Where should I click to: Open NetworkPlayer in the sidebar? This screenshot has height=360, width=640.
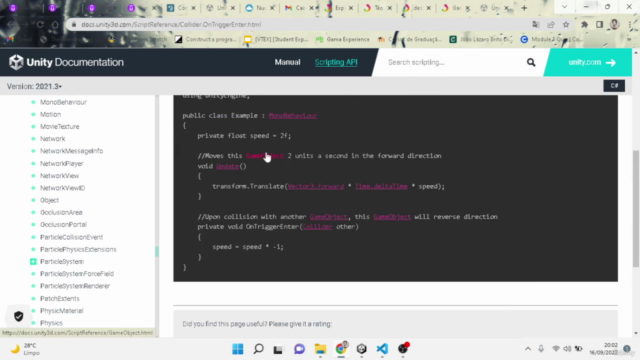pyautogui.click(x=62, y=163)
